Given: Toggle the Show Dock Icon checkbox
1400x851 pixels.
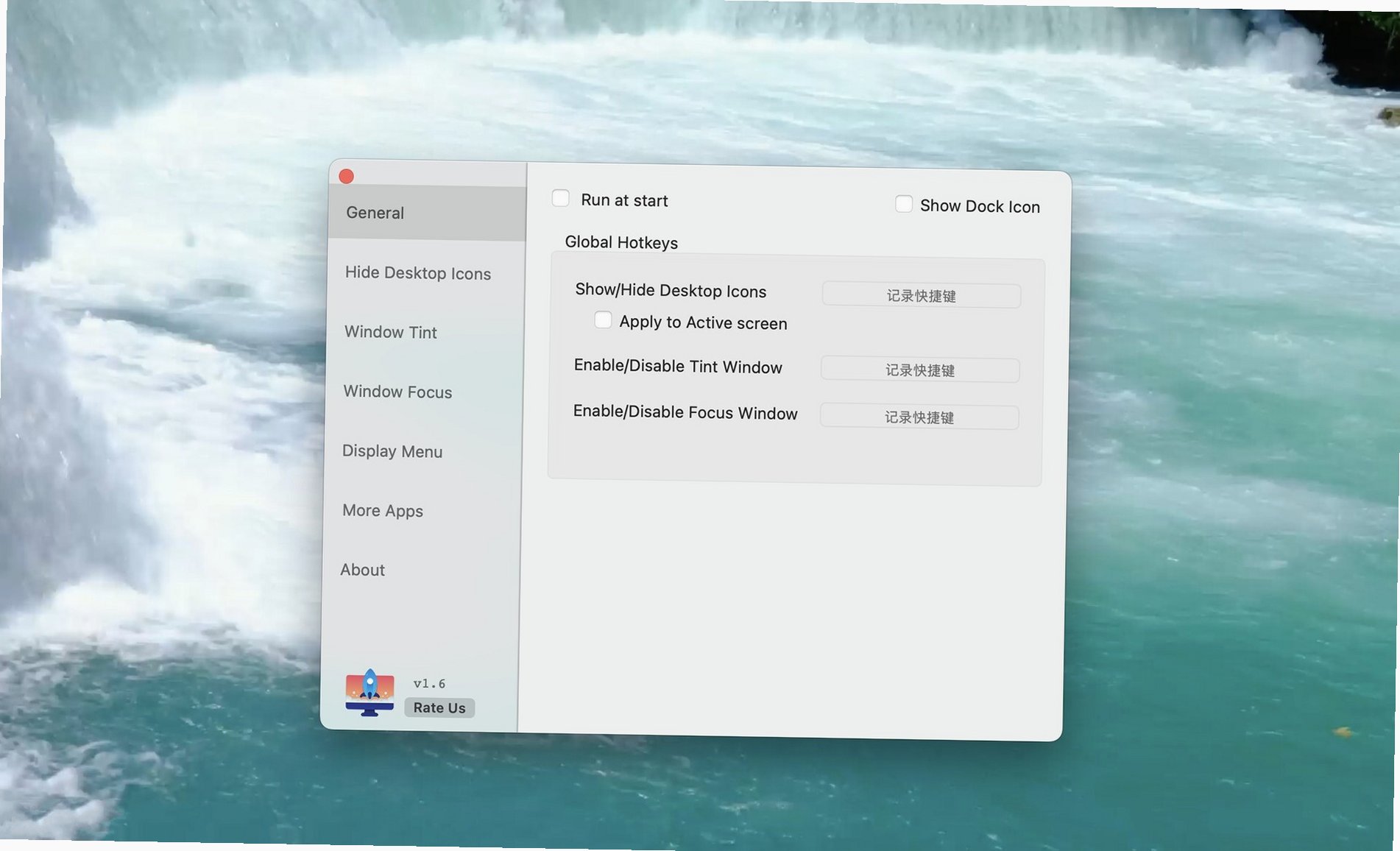Looking at the screenshot, I should point(904,204).
